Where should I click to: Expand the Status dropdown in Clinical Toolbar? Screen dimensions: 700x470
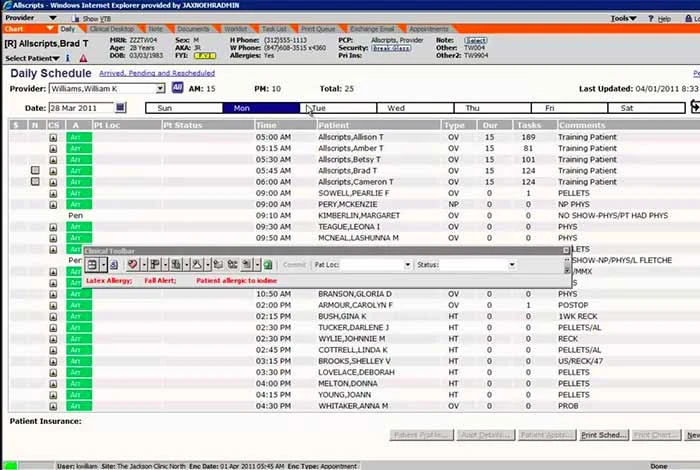pos(511,265)
